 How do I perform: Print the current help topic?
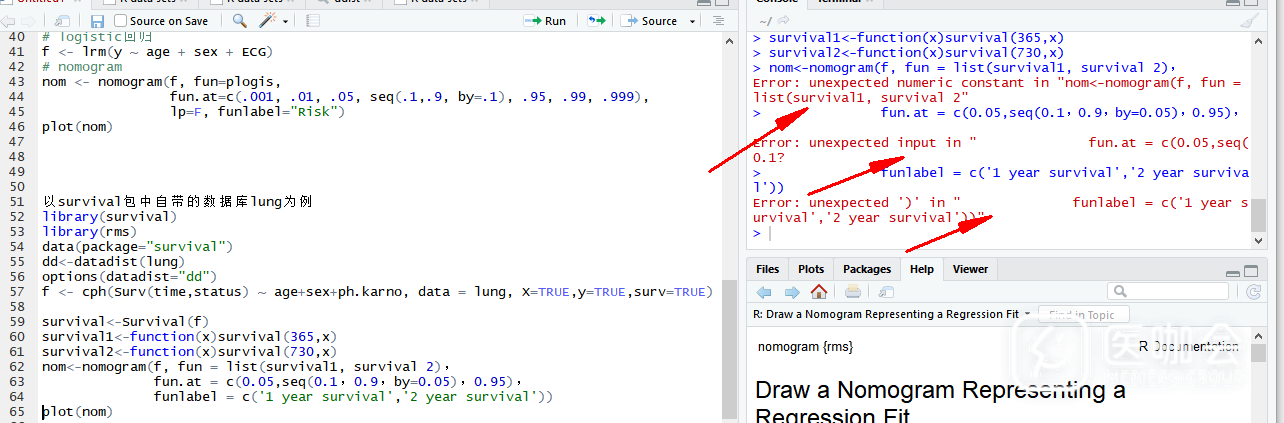coord(852,292)
